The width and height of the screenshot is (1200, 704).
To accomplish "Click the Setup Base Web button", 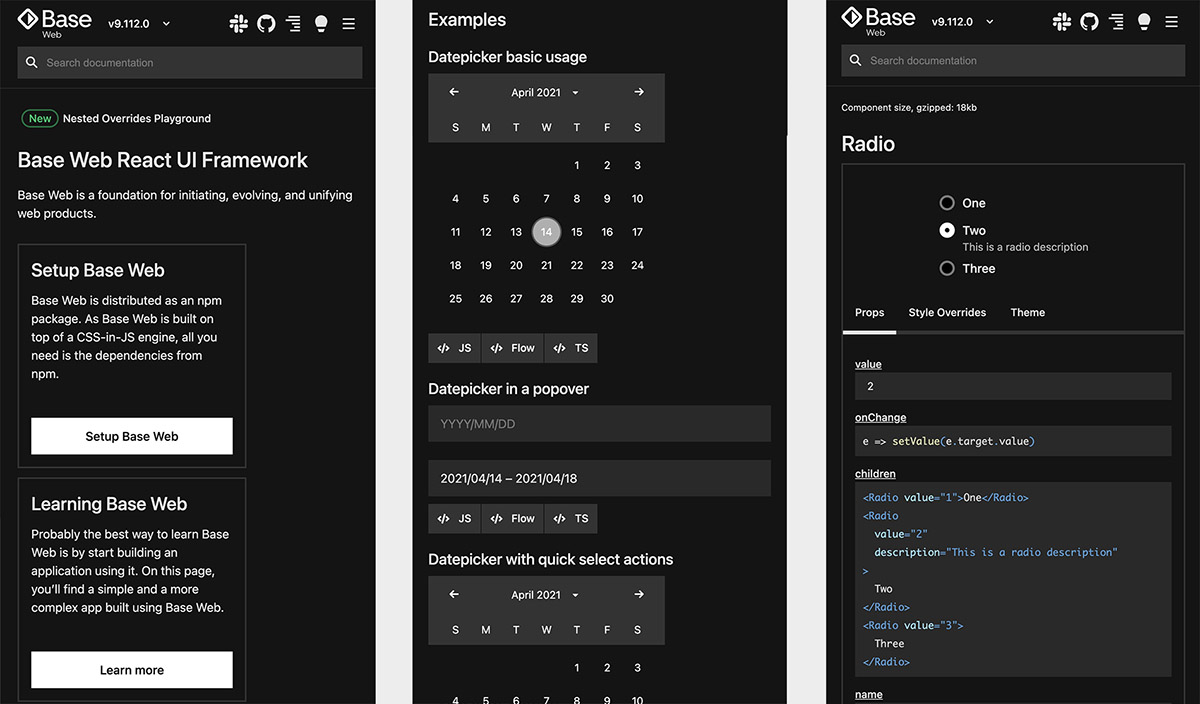I will pos(132,436).
